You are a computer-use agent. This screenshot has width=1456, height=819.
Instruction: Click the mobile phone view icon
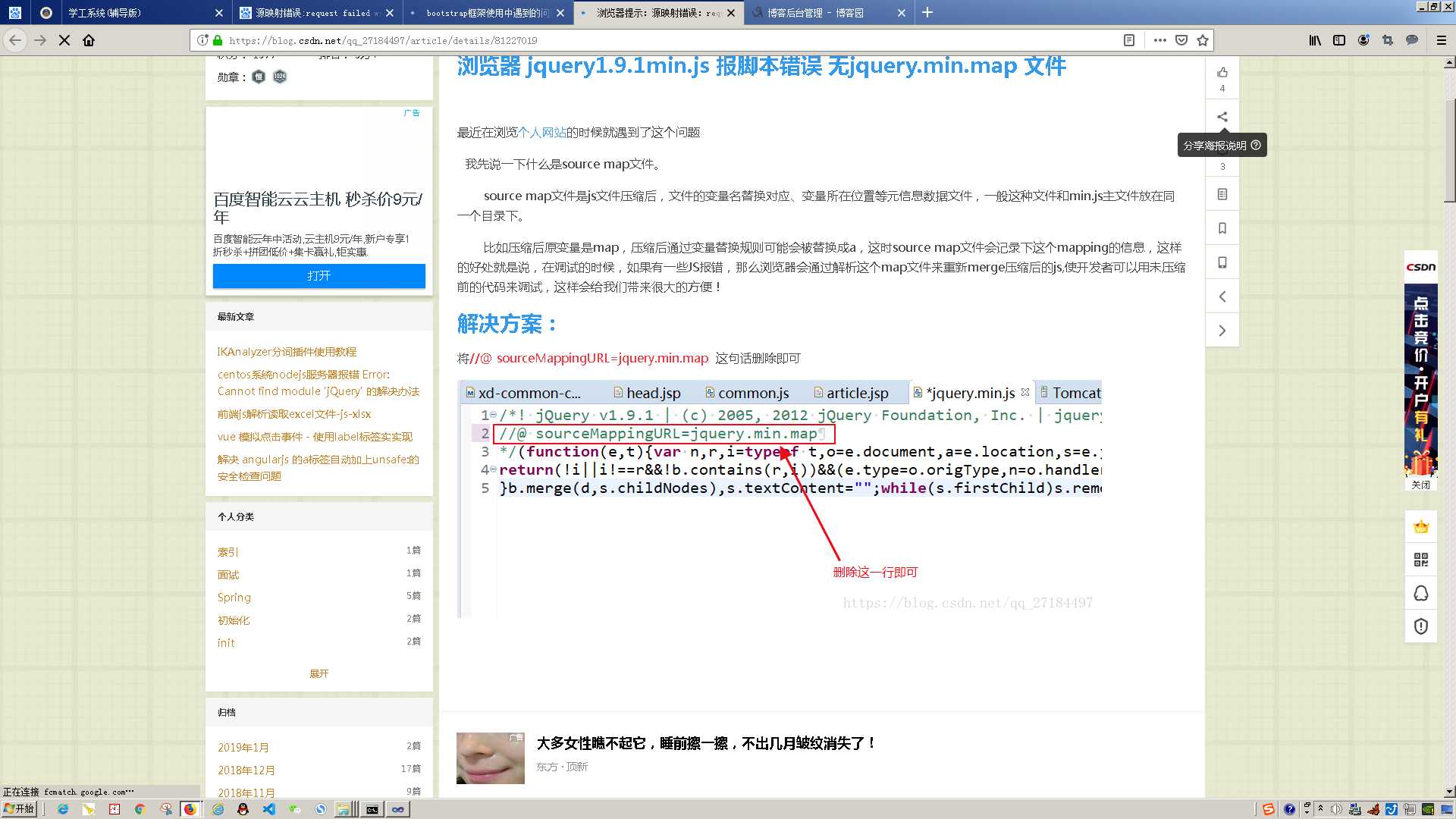click(1222, 262)
